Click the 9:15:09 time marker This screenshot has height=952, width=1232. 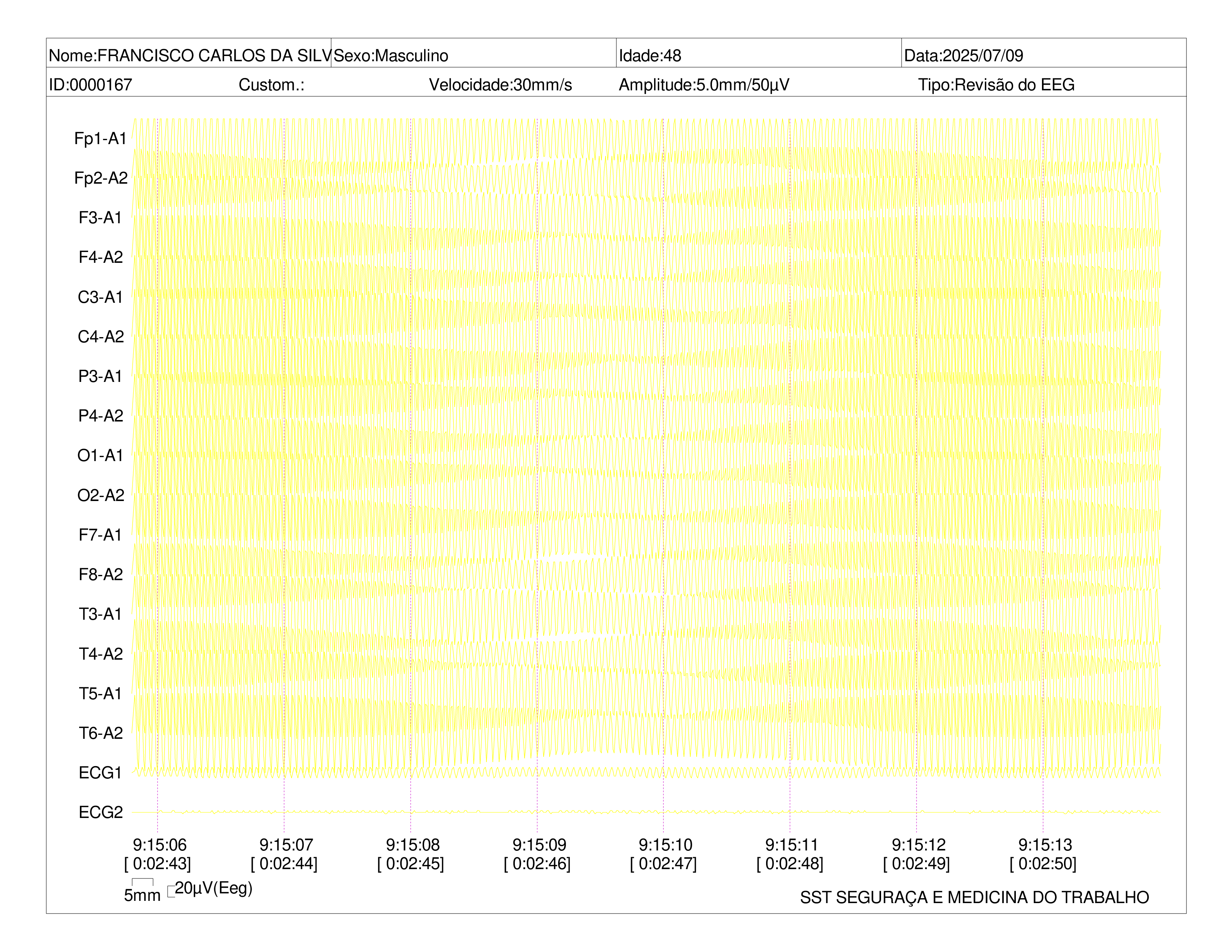[x=539, y=845]
